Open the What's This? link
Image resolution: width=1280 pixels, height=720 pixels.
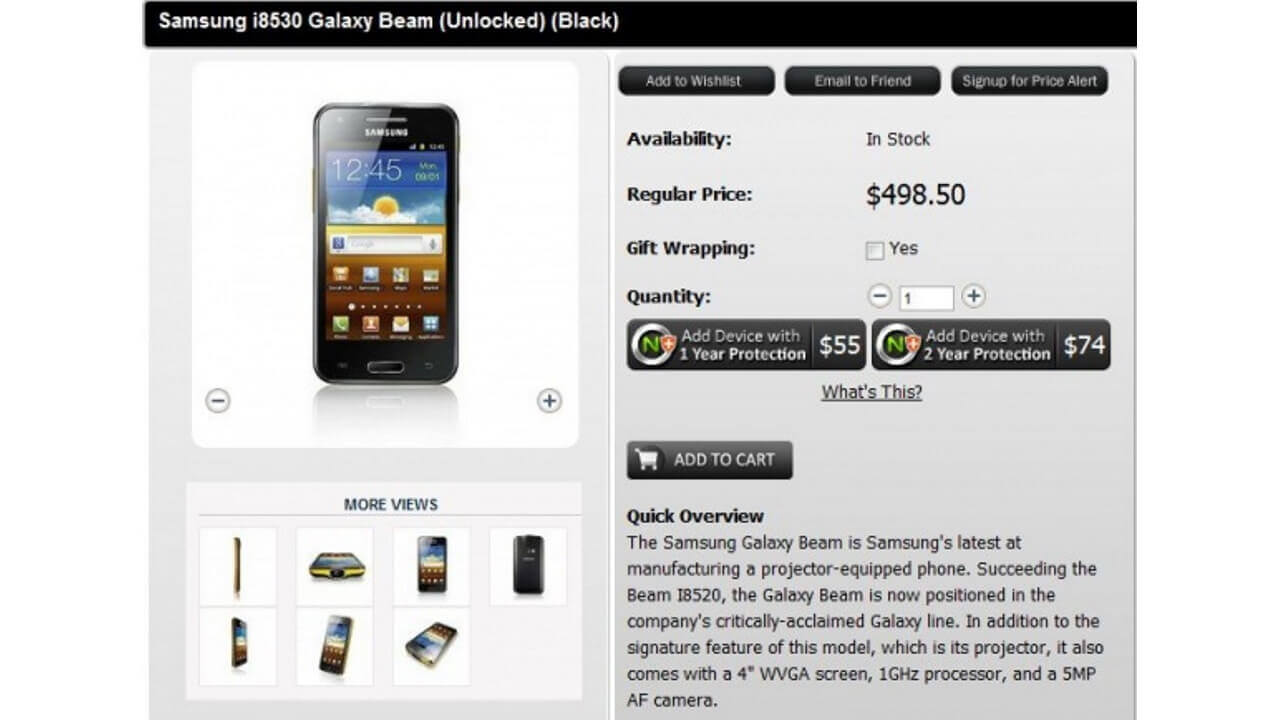tap(872, 392)
